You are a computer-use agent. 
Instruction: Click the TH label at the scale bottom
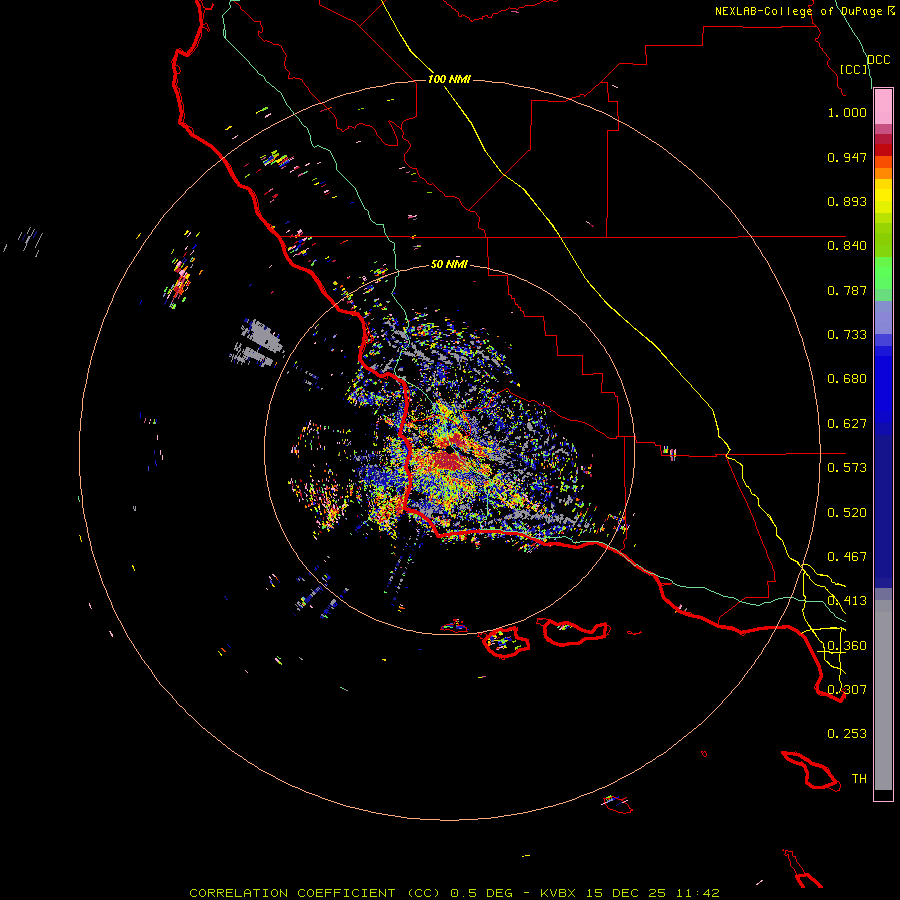pos(859,779)
